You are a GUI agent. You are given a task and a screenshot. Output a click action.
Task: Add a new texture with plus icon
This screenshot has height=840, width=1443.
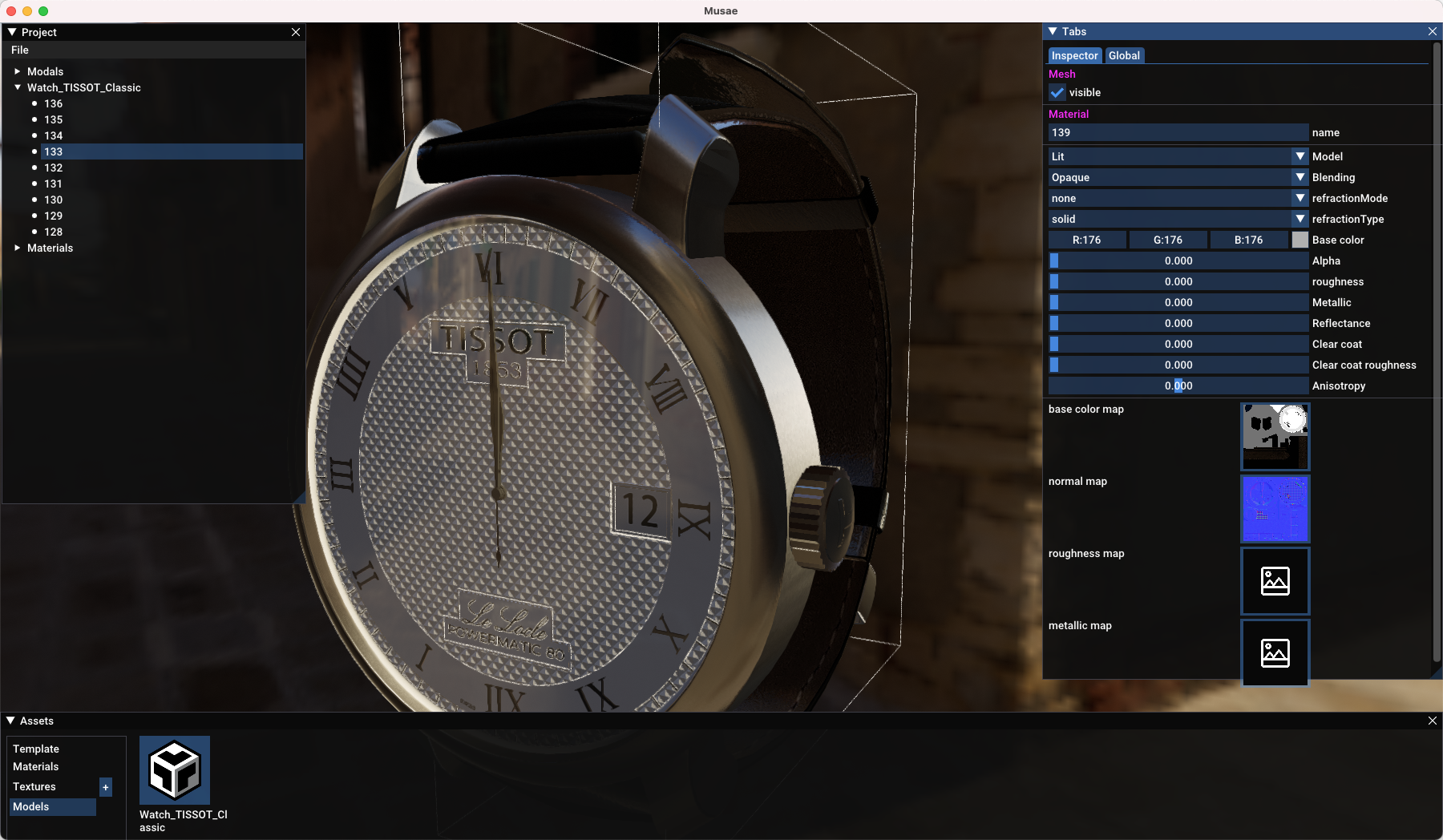pyautogui.click(x=106, y=787)
